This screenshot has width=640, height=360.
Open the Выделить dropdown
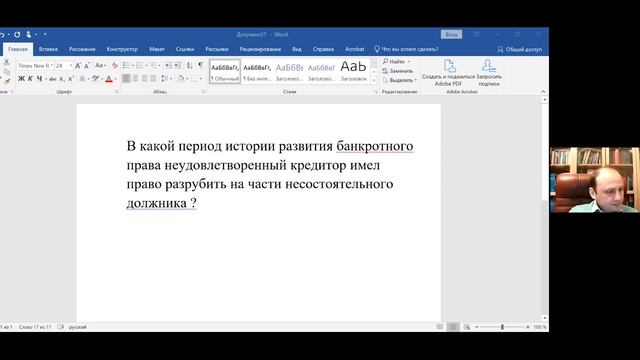click(x=400, y=80)
